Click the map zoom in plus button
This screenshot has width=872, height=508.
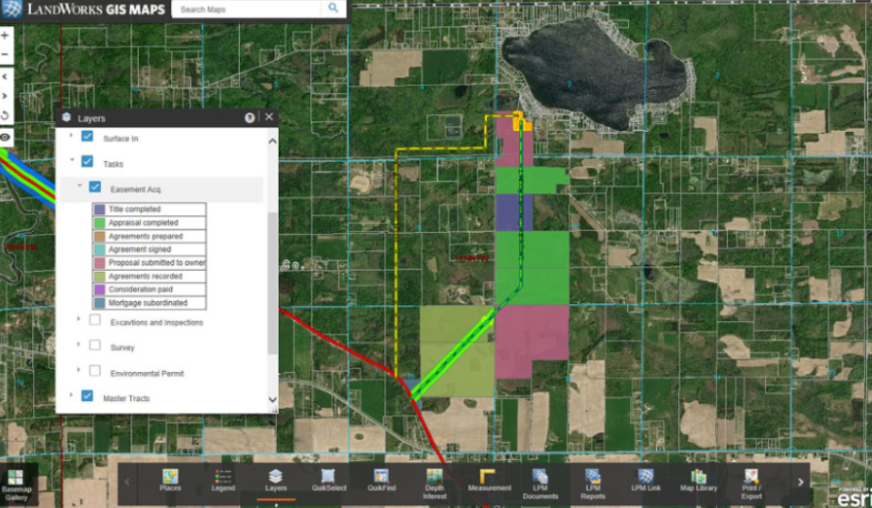tap(5, 36)
